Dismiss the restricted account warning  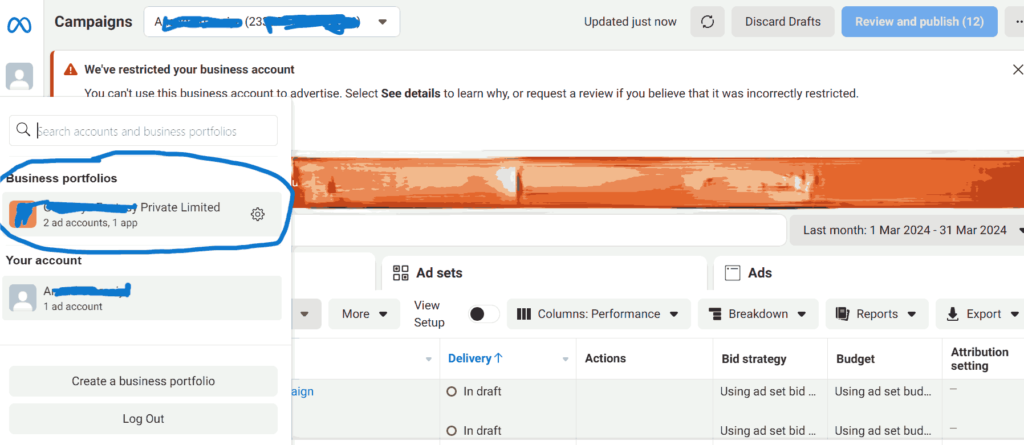click(1017, 70)
